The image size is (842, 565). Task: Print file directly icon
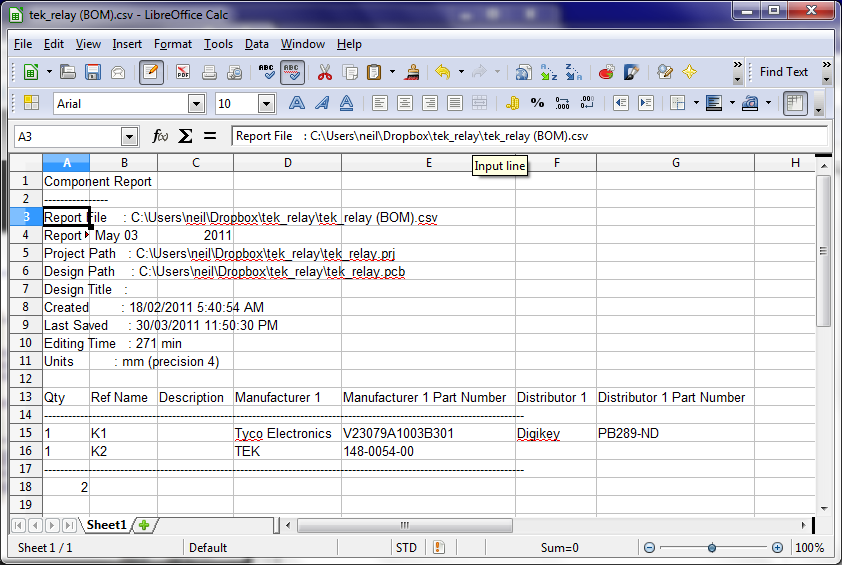click(209, 72)
